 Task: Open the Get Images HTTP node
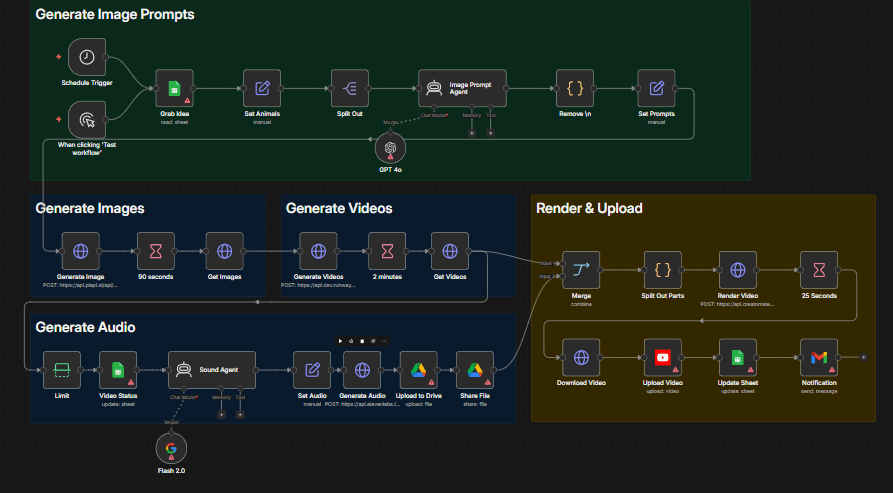224,251
